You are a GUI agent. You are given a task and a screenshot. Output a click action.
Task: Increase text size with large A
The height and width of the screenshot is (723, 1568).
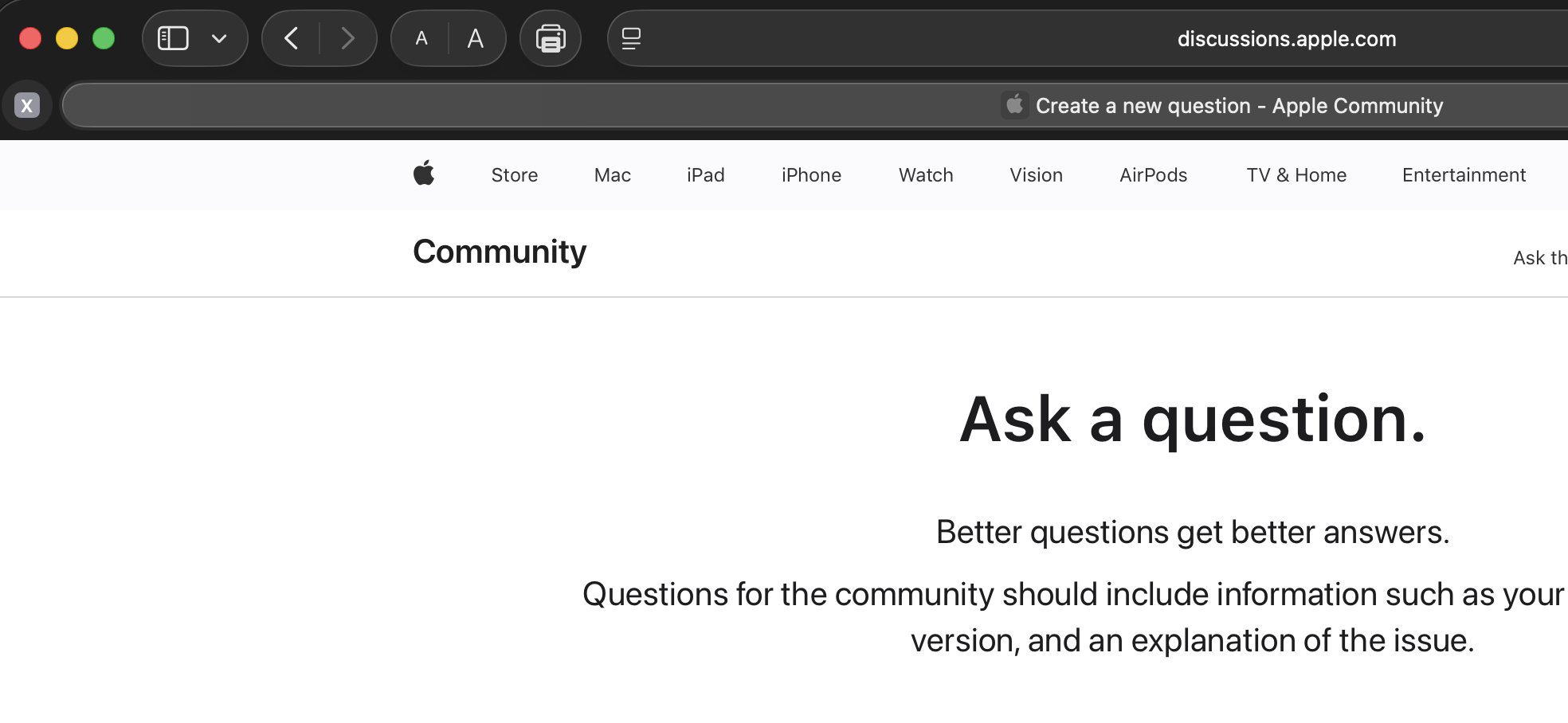coord(476,38)
